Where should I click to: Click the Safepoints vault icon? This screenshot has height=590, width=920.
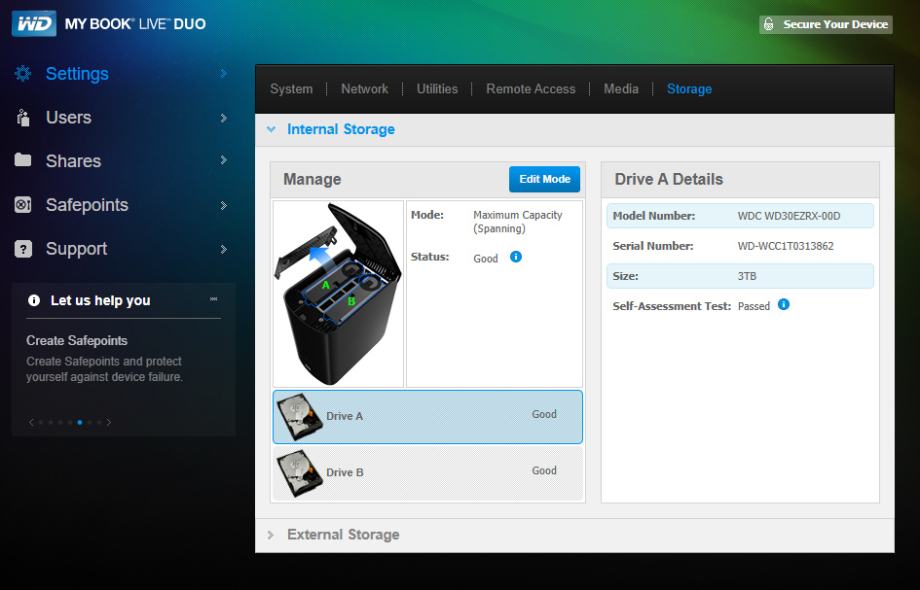click(x=23, y=205)
